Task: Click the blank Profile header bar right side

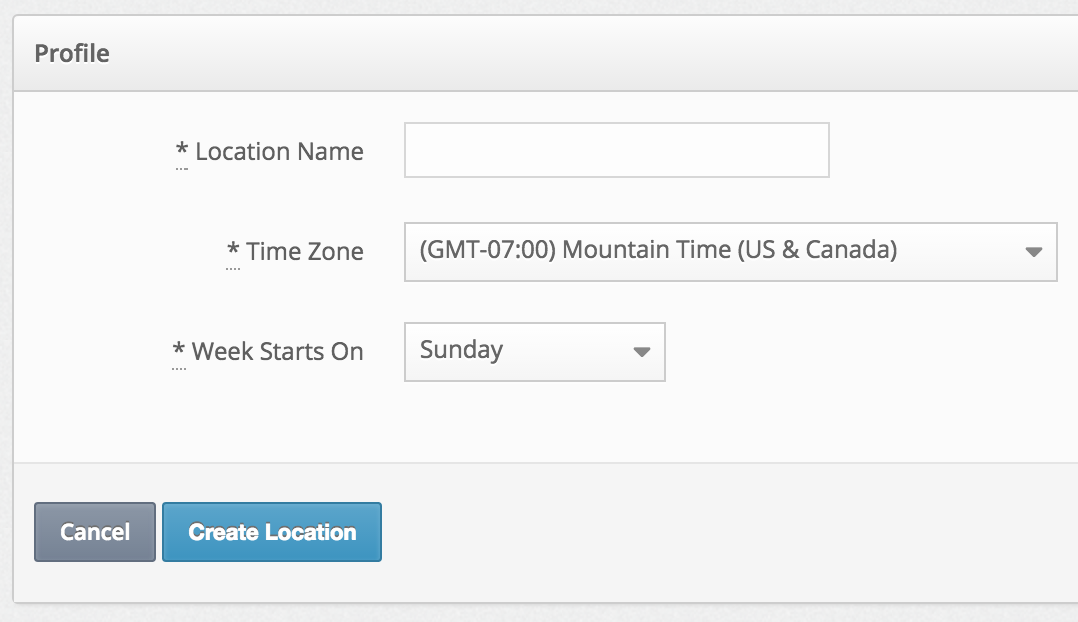Action: pyautogui.click(x=700, y=53)
